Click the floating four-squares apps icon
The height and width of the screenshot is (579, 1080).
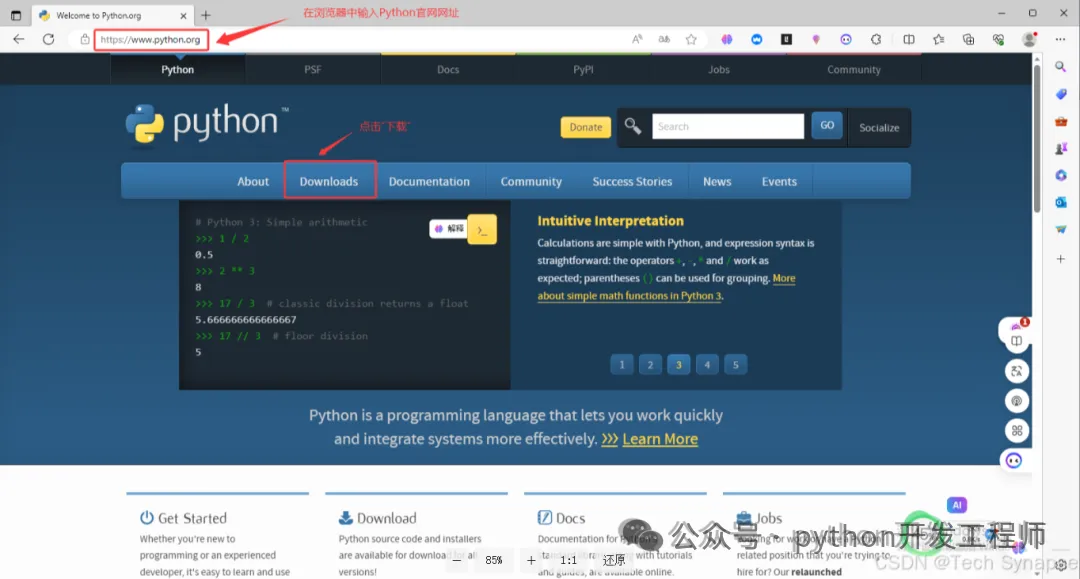click(x=1017, y=431)
